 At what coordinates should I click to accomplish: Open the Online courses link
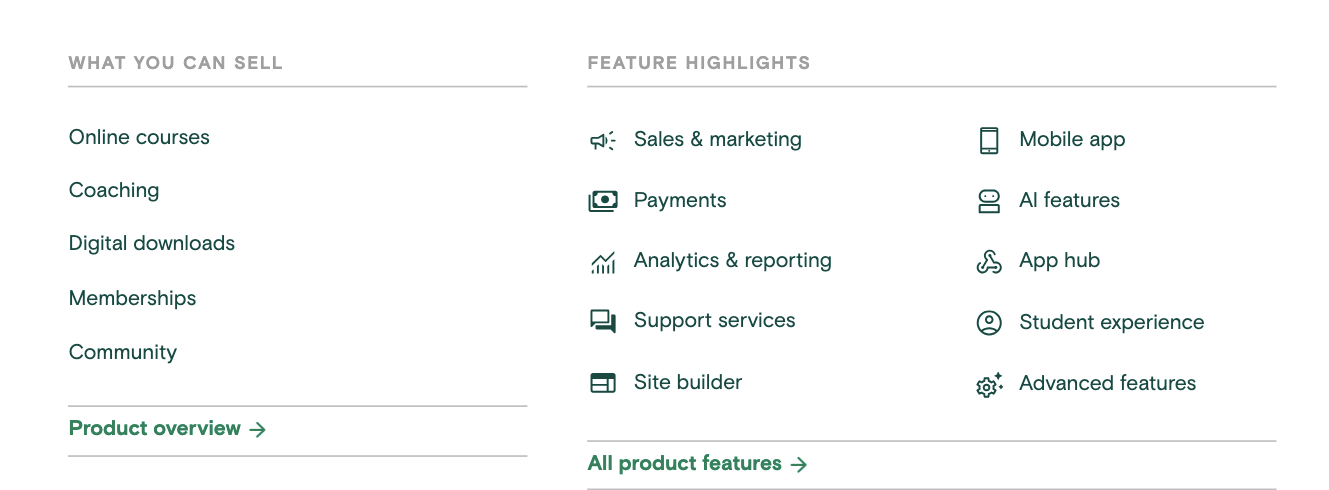tap(139, 137)
